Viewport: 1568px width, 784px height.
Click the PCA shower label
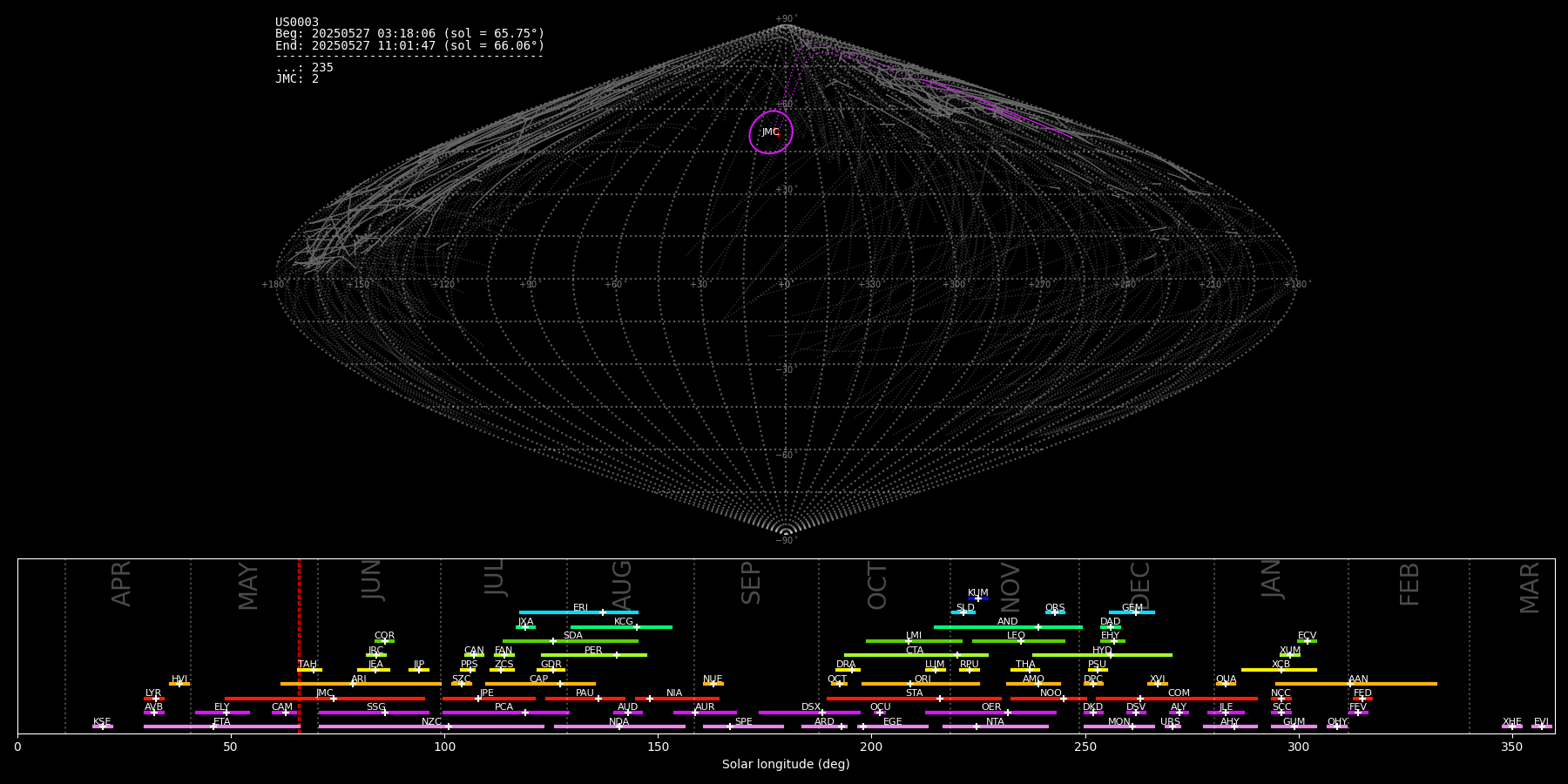tap(504, 706)
